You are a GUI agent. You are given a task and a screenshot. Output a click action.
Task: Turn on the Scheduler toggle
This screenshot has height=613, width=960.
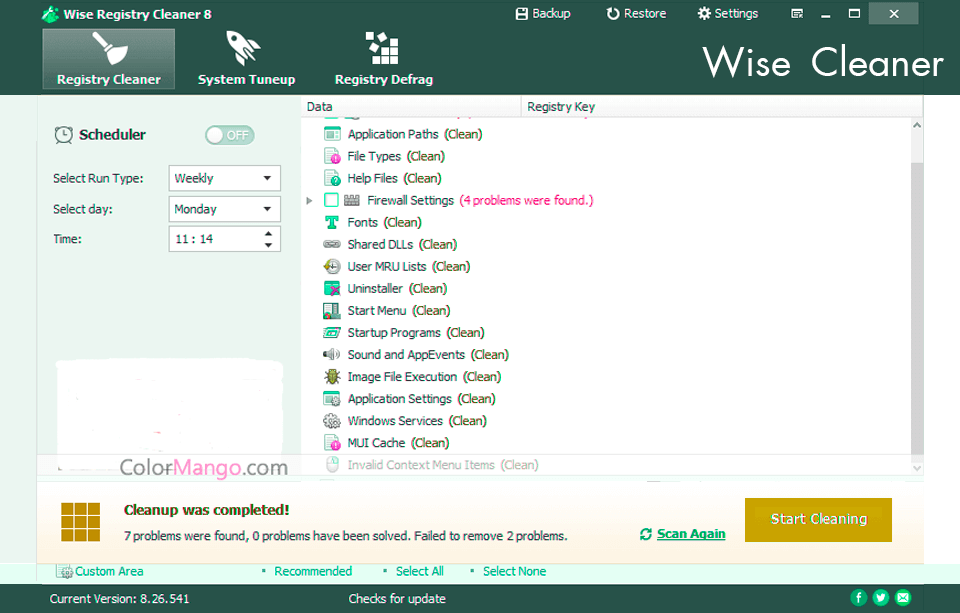click(229, 134)
